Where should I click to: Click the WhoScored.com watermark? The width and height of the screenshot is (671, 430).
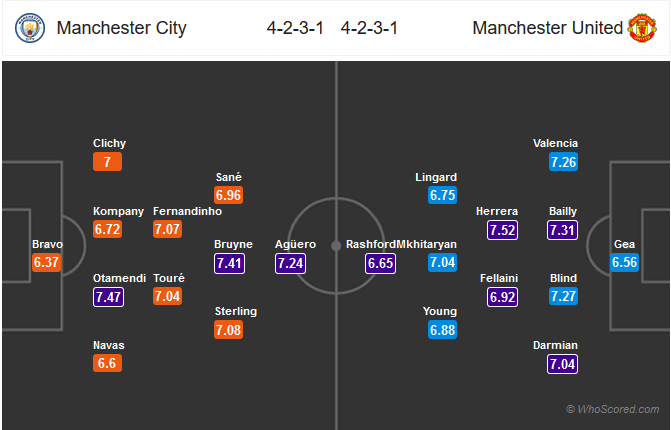[612, 409]
